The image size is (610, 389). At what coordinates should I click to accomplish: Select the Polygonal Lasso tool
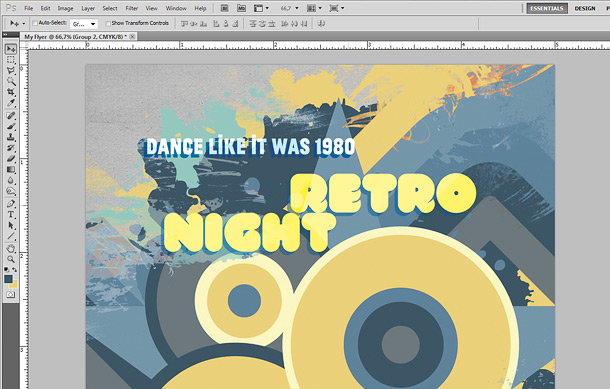coord(11,70)
